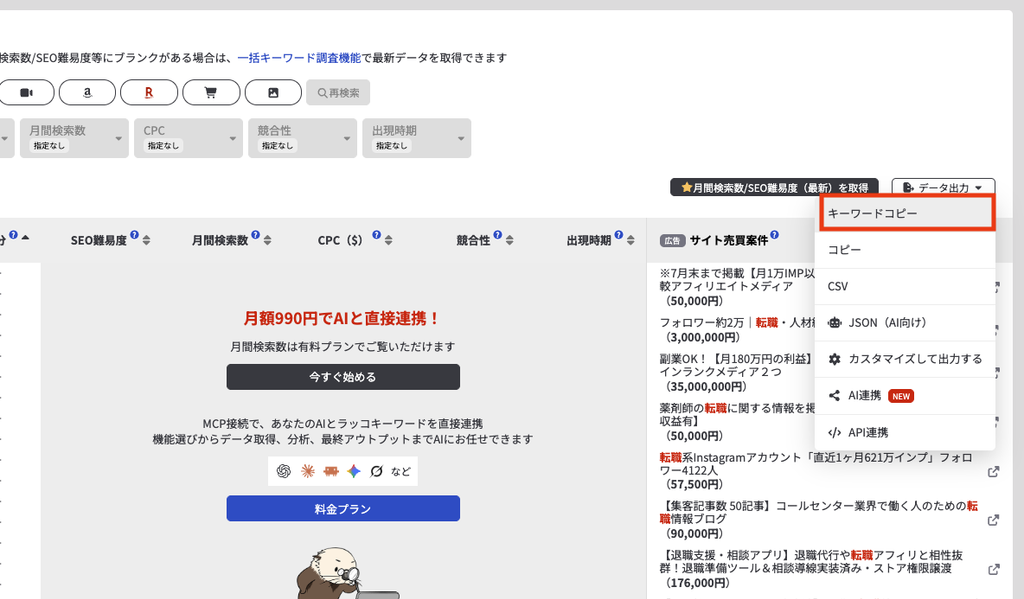Select the image search source icon
This screenshot has height=599, width=1024.
pyautogui.click(x=273, y=93)
